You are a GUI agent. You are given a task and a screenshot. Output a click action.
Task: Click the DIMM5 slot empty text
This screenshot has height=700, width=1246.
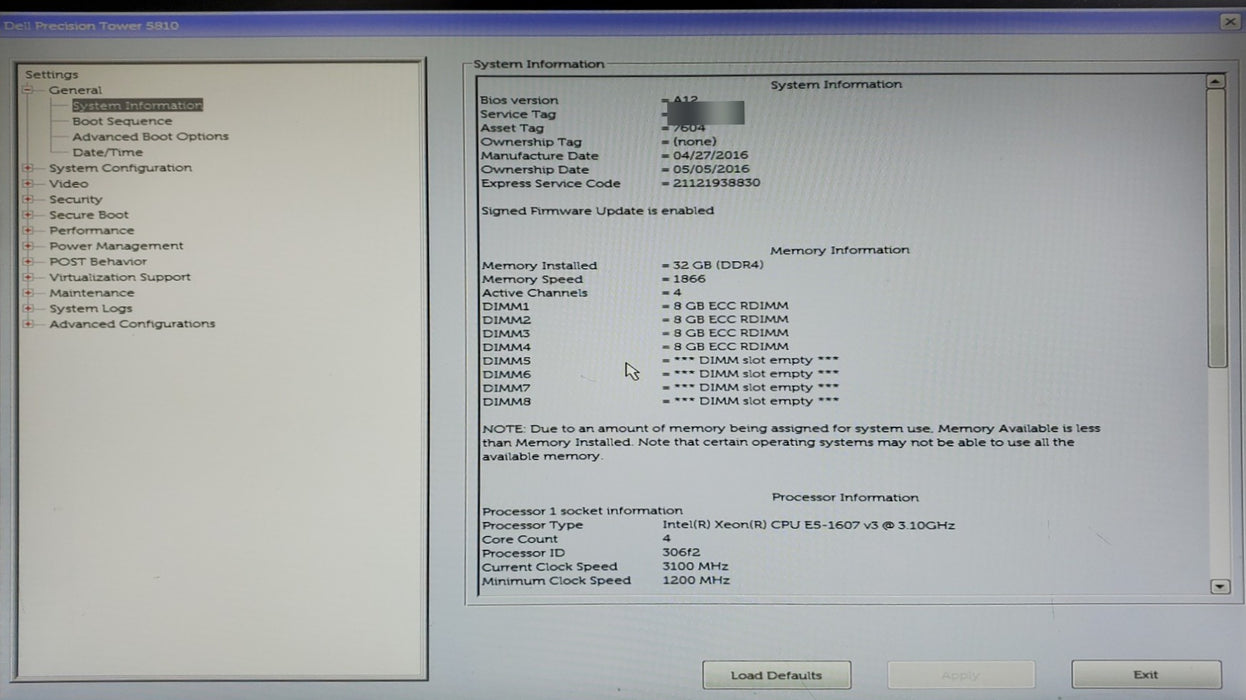(x=756, y=360)
